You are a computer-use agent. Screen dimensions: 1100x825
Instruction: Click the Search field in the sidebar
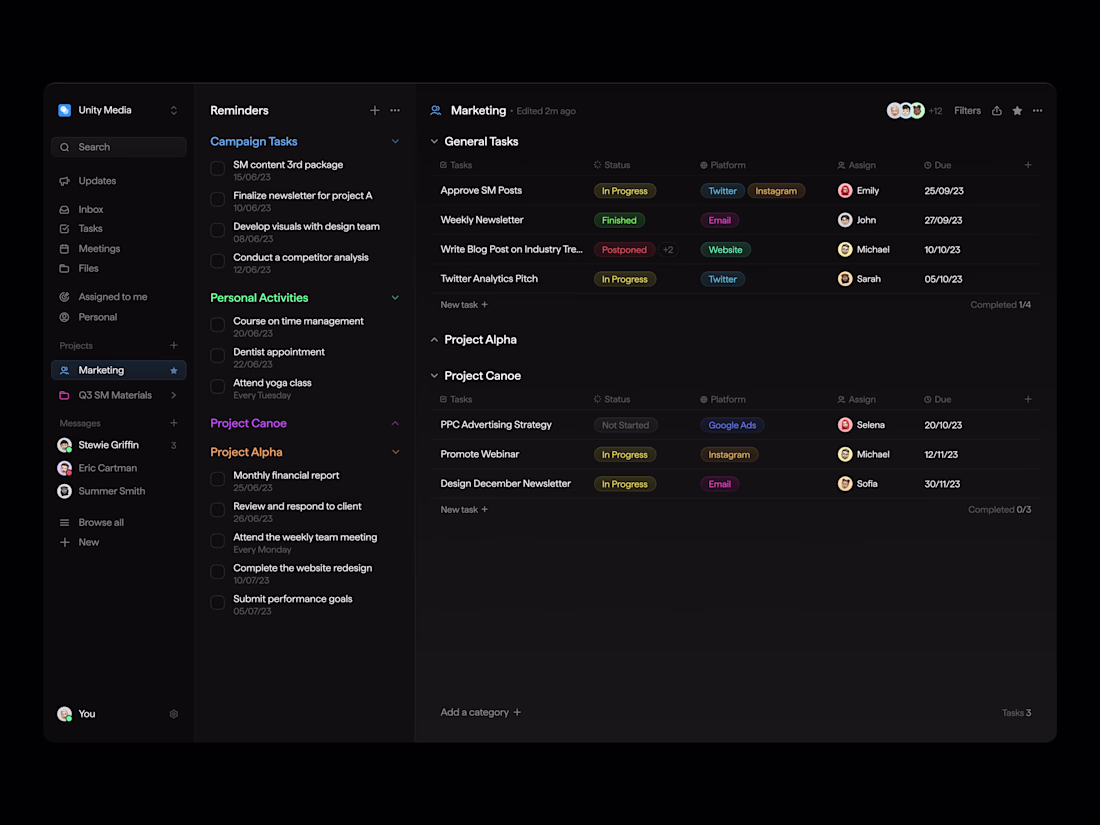point(119,147)
